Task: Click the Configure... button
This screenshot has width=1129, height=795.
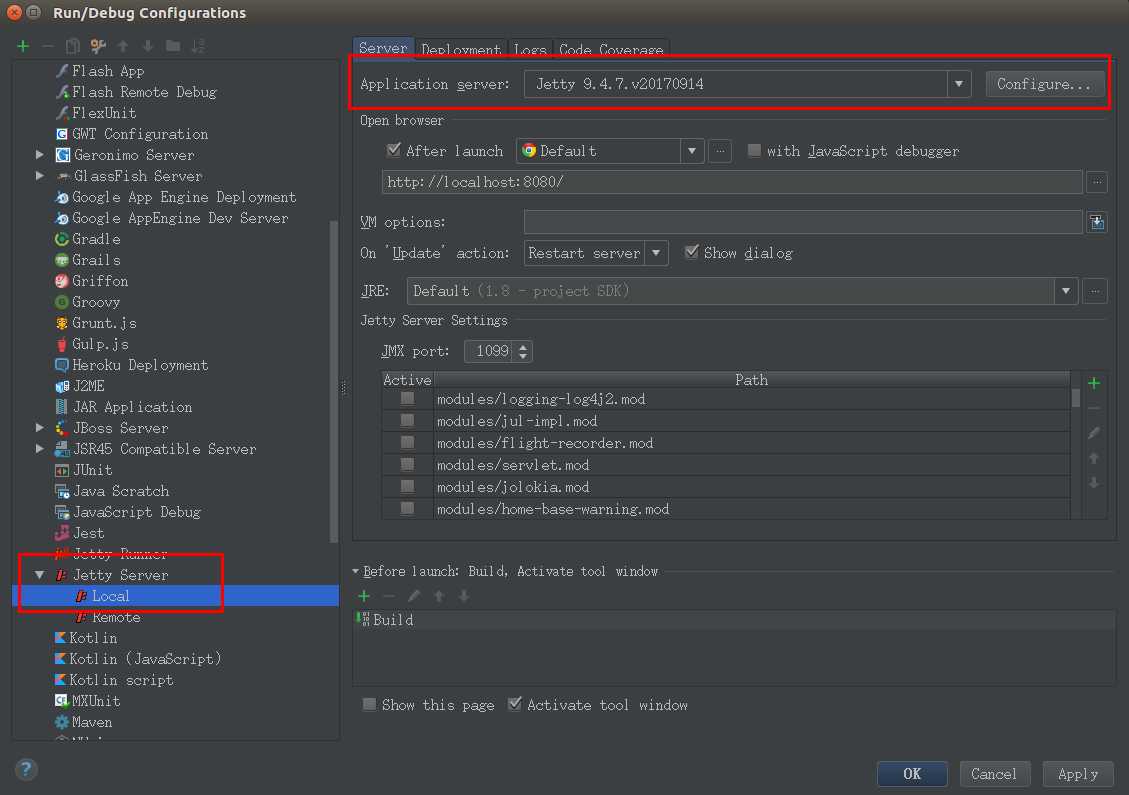Action: (x=1044, y=84)
